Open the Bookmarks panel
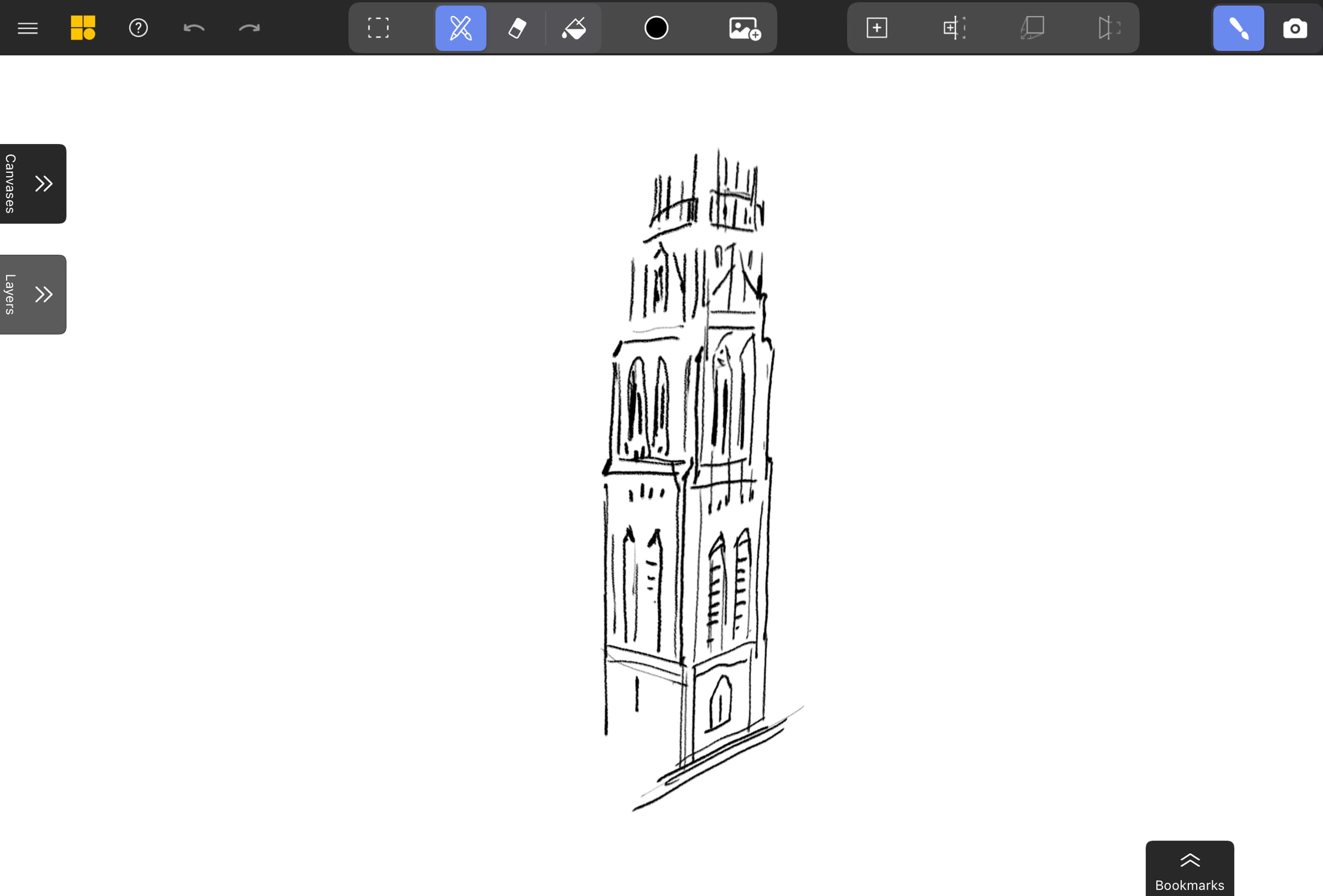This screenshot has width=1323, height=896. (1190, 869)
